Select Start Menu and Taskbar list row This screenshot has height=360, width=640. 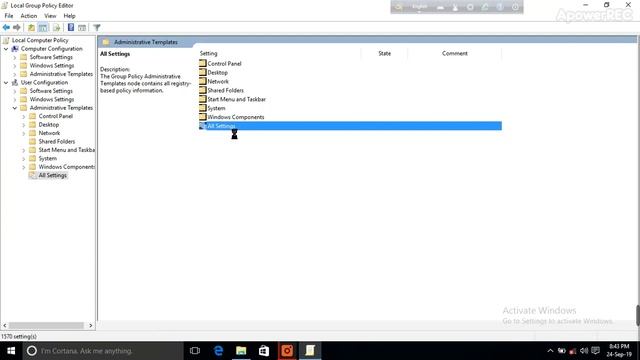tap(350, 99)
